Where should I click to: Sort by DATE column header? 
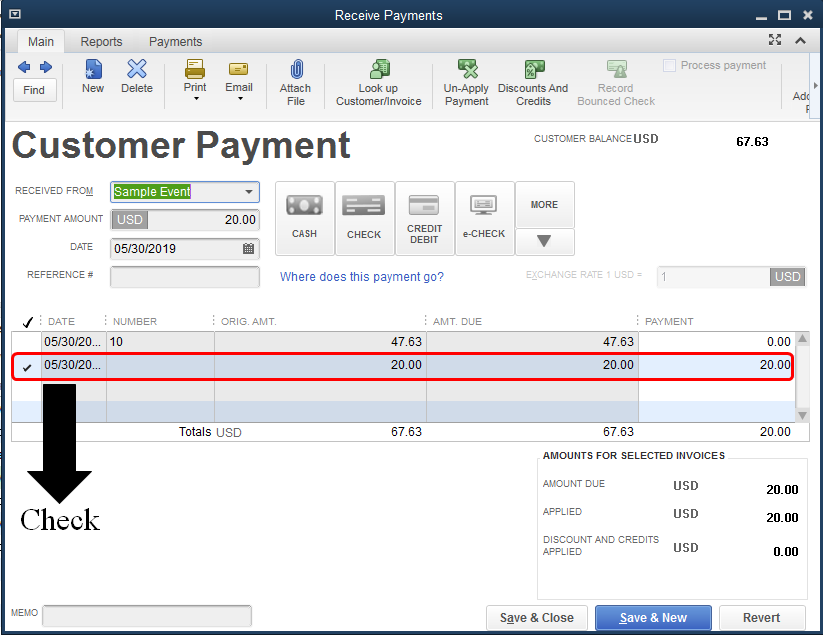(x=61, y=322)
